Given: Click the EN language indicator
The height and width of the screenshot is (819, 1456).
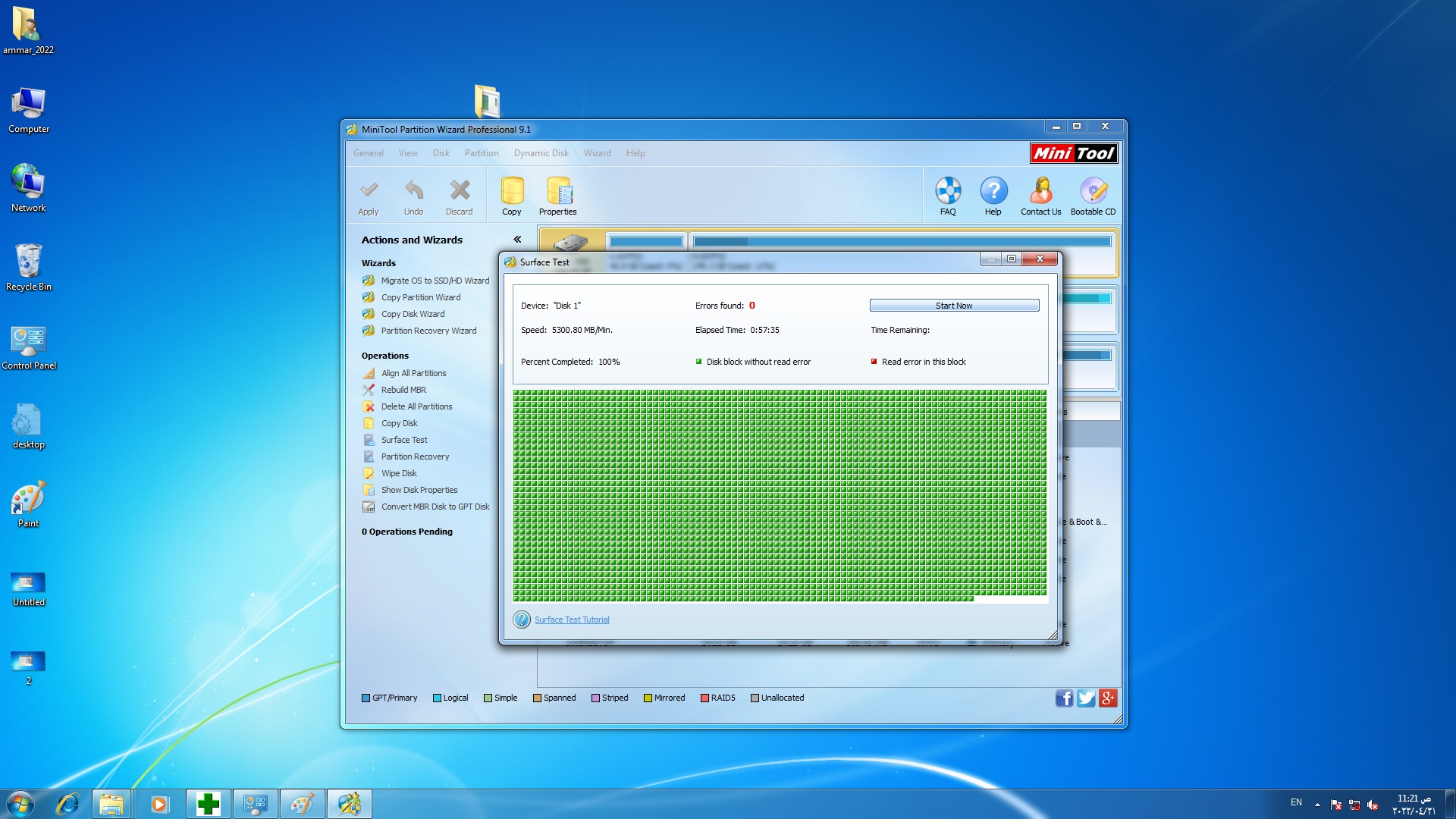Looking at the screenshot, I should coord(1296,802).
